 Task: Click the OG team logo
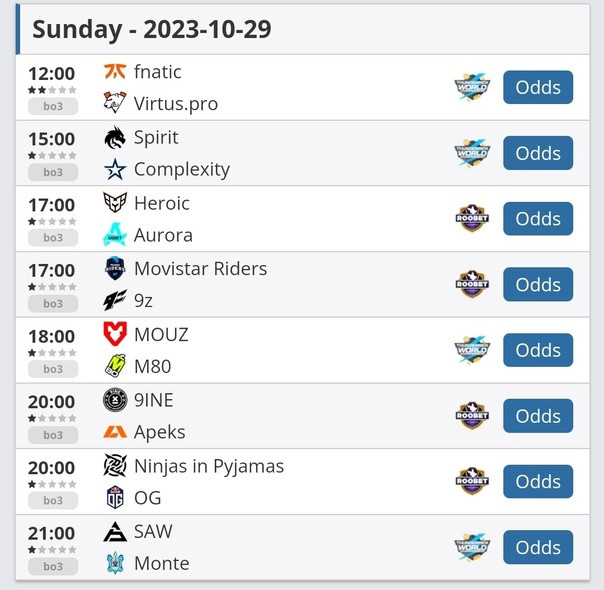coord(115,497)
